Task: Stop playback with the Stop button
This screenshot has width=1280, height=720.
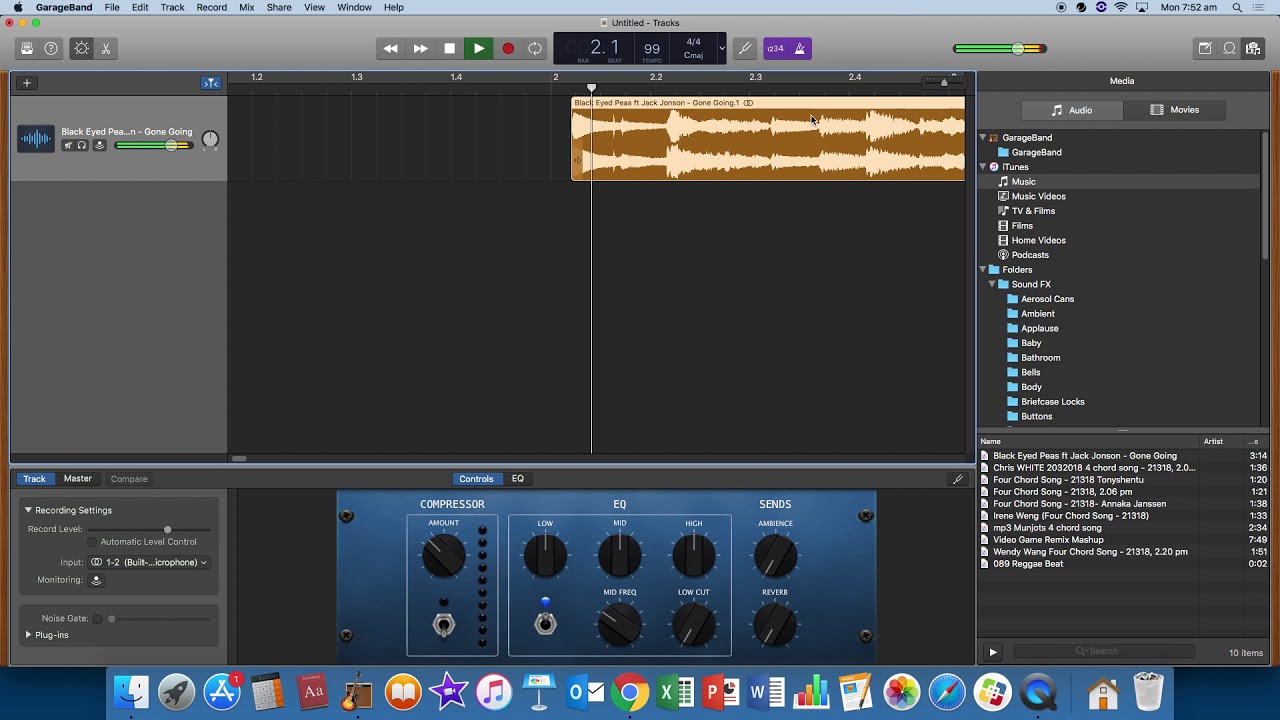Action: click(x=449, y=48)
